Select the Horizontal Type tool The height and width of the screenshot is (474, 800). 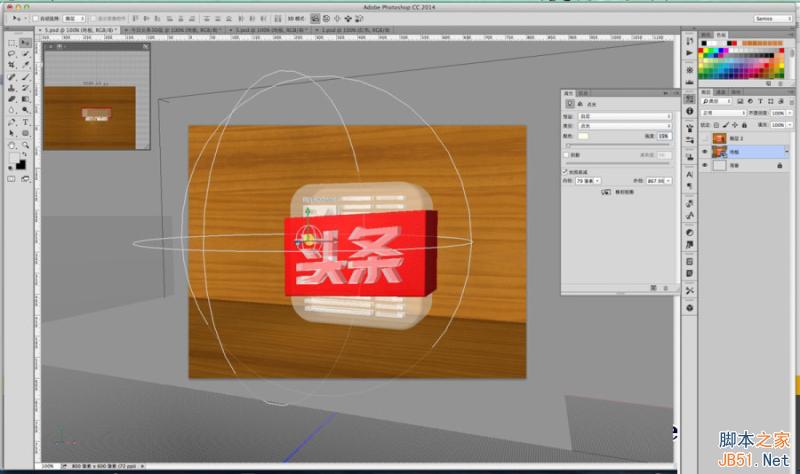[25, 122]
